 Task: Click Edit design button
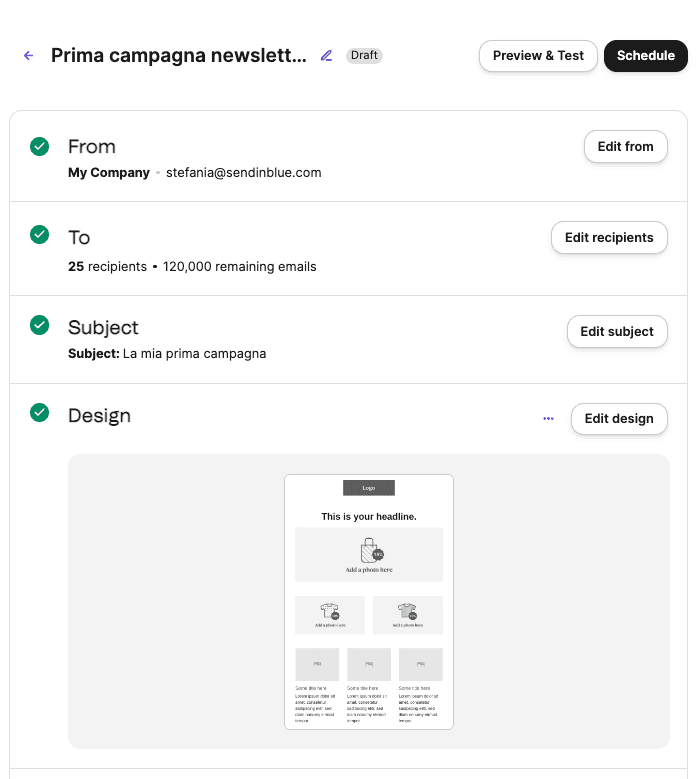click(619, 419)
